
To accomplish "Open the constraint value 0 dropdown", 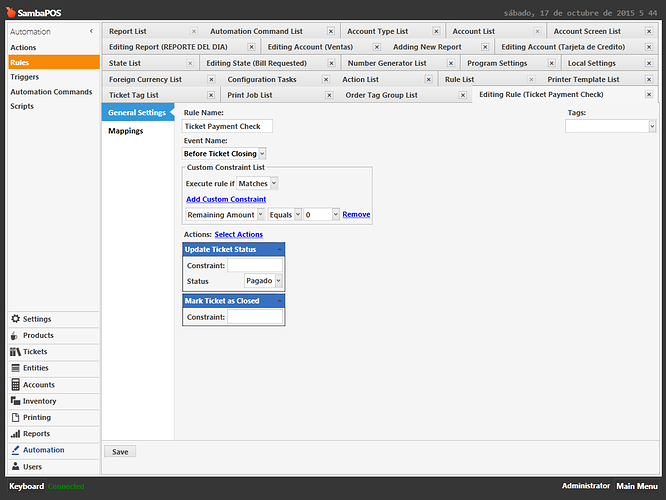I will pos(336,215).
